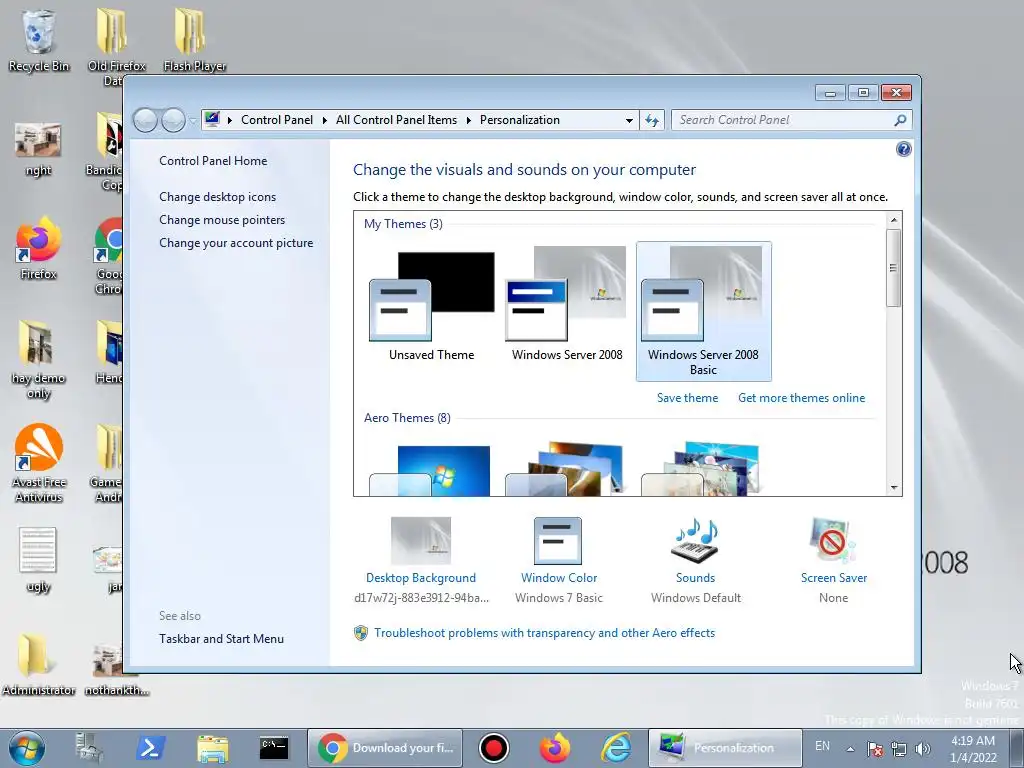Select the Firefox desktop shortcut
Viewport: 1024px width, 768px height.
(x=39, y=248)
